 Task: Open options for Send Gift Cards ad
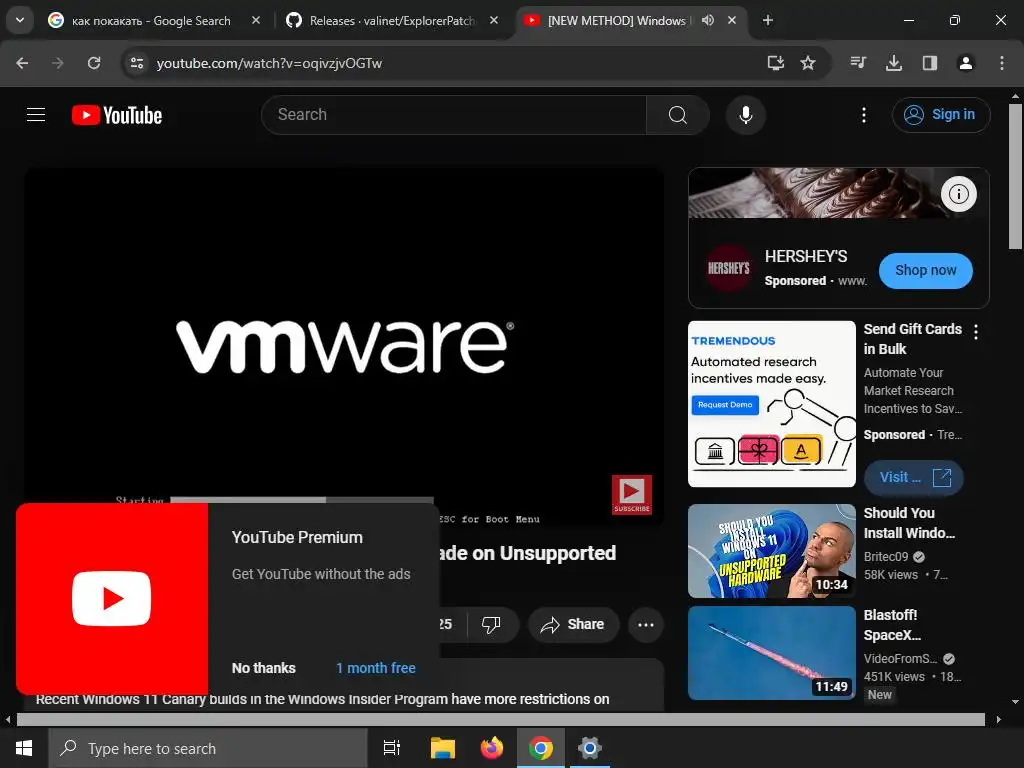[976, 332]
